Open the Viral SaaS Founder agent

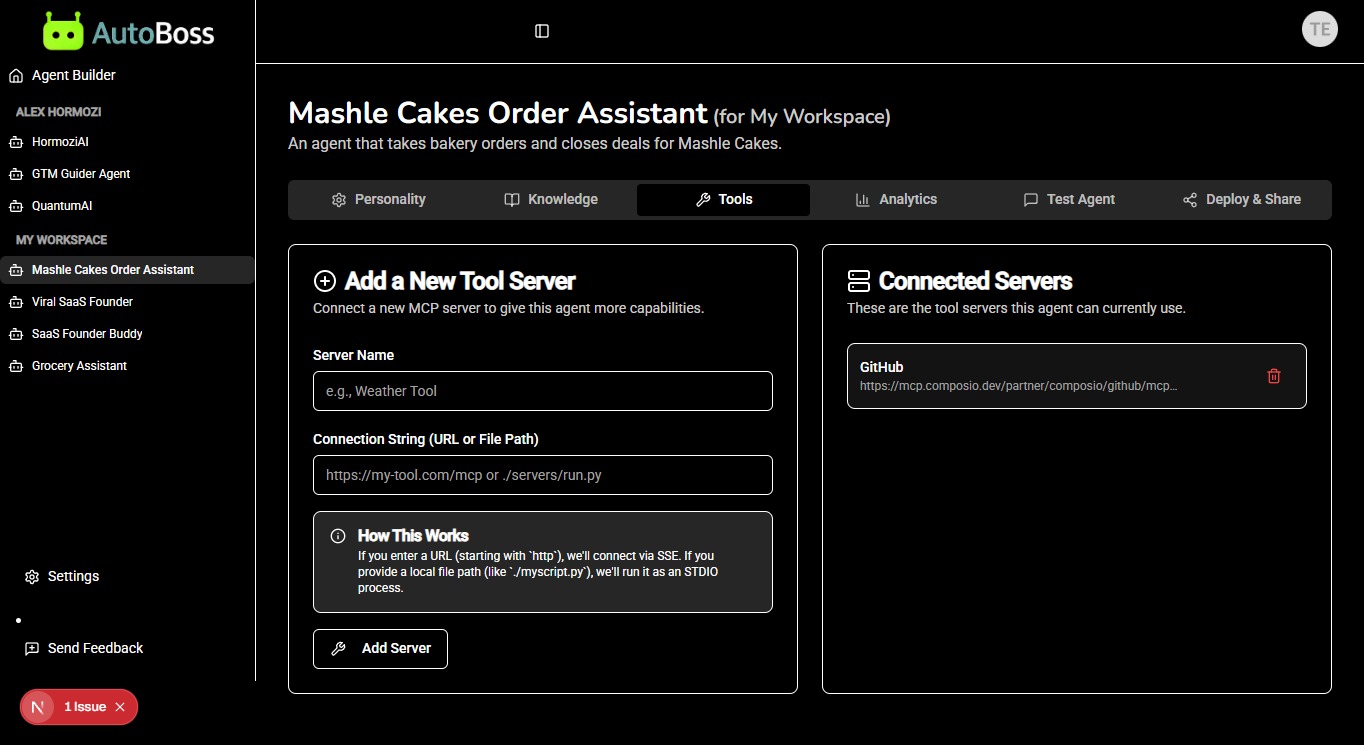(82, 302)
